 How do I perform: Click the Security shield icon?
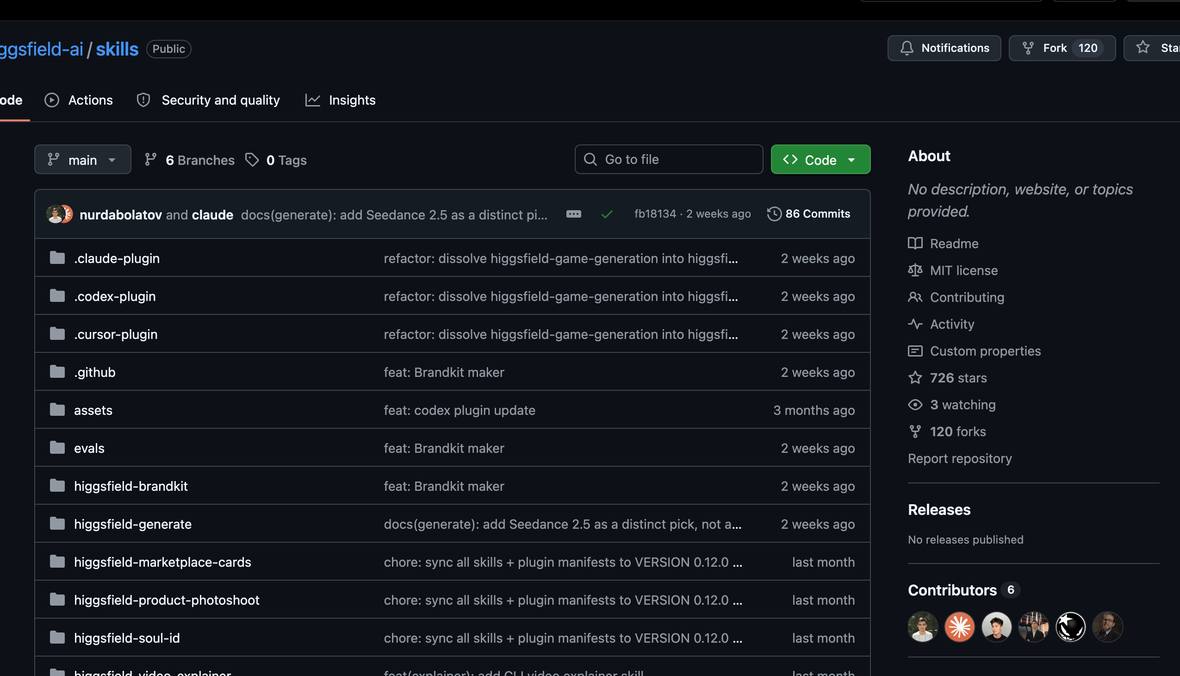[x=143, y=100]
